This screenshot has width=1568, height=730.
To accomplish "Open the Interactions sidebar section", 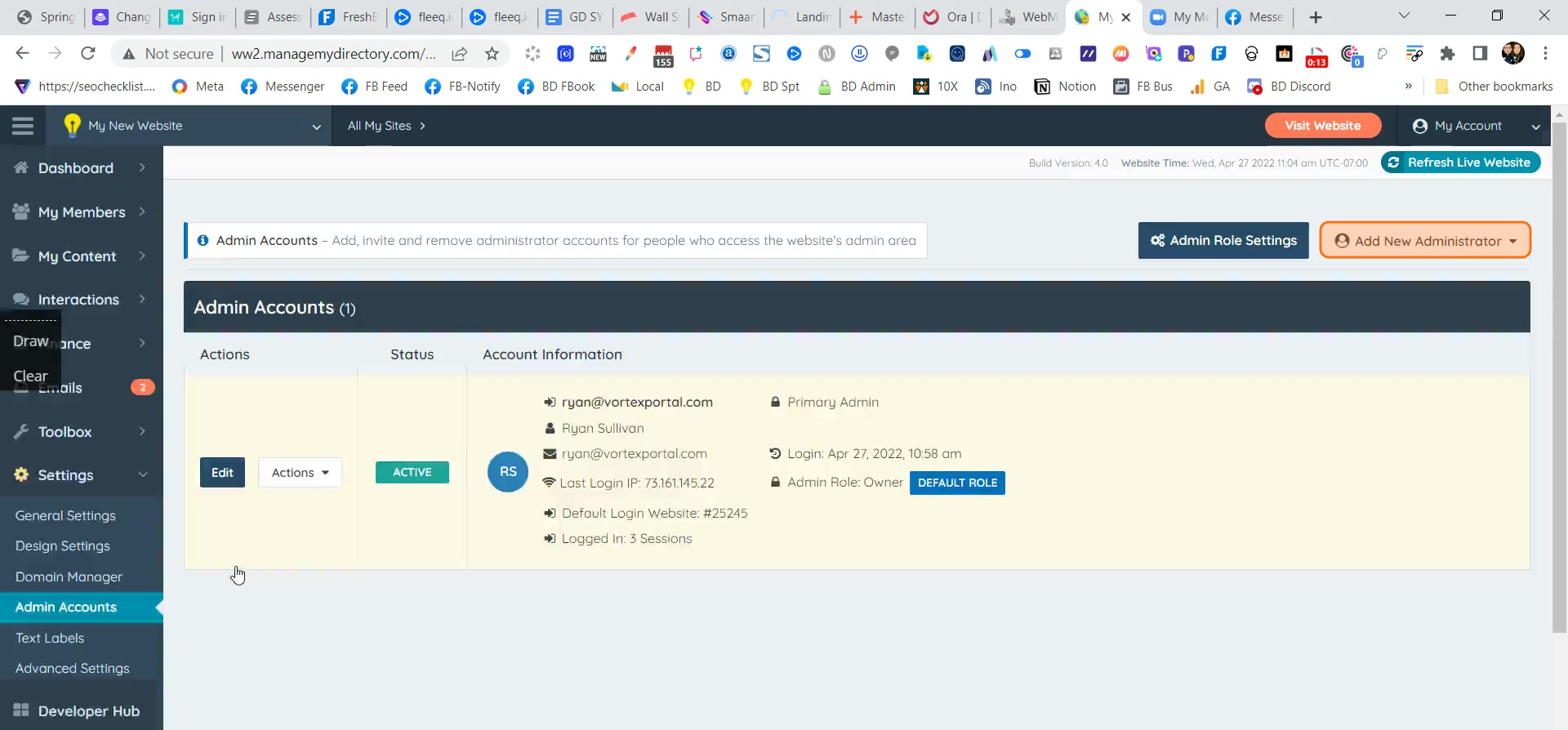I will (x=82, y=300).
